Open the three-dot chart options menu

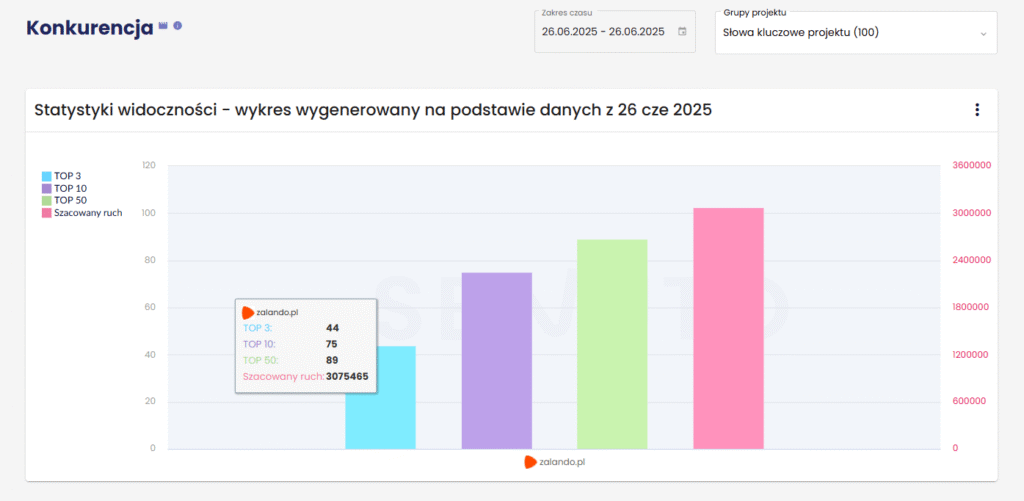(x=977, y=110)
